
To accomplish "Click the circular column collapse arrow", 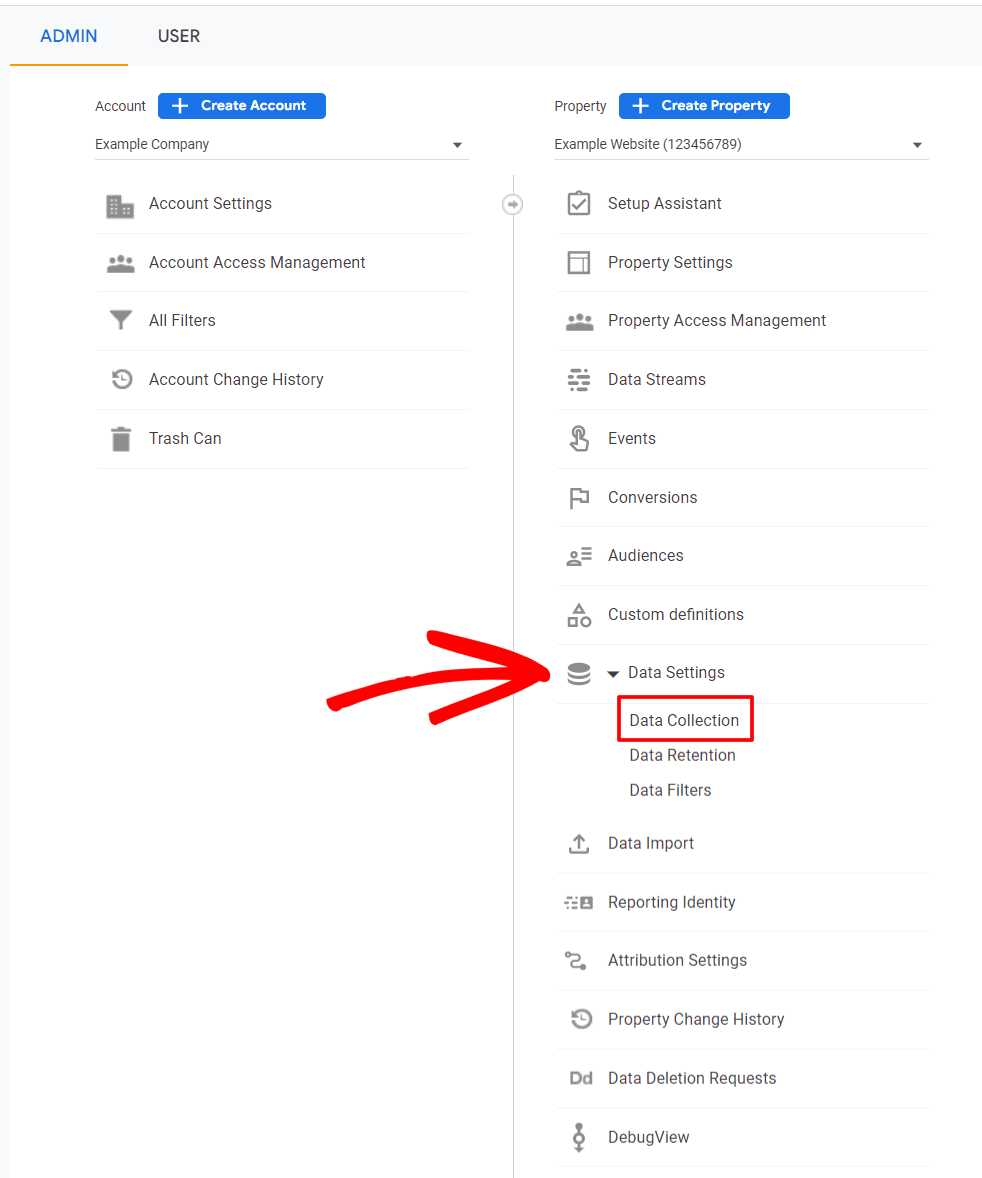I will pos(512,204).
